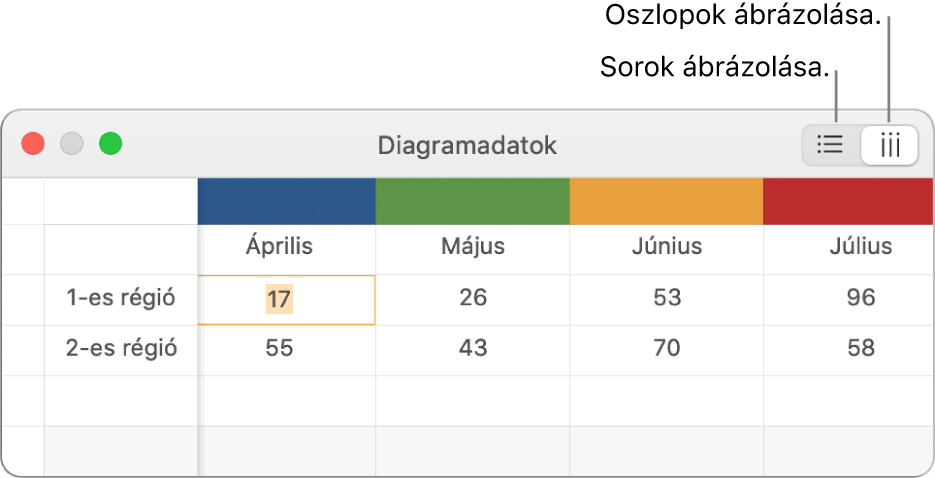This screenshot has width=935, height=478.
Task: Click the plot columns icon button
Action: pyautogui.click(x=889, y=145)
